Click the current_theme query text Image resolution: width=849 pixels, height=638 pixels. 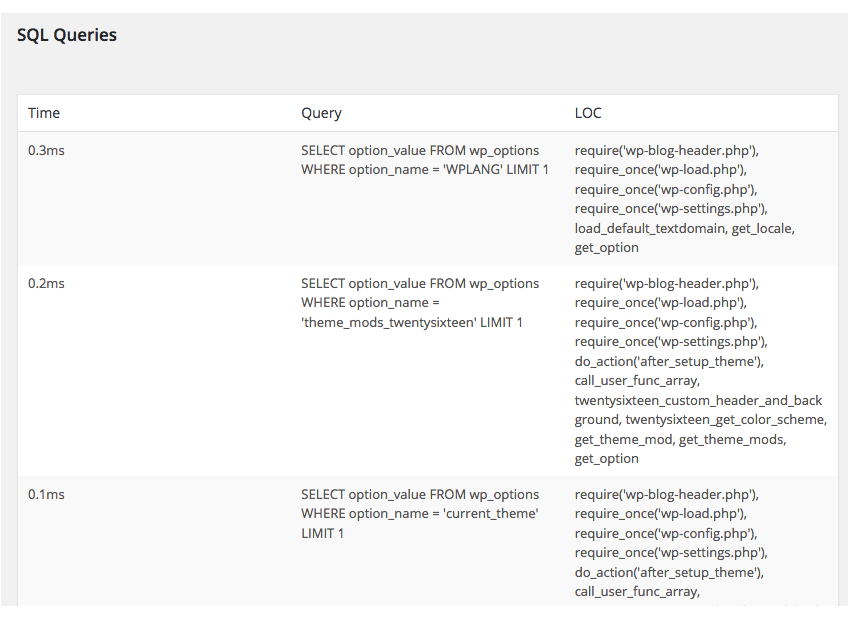coord(420,514)
